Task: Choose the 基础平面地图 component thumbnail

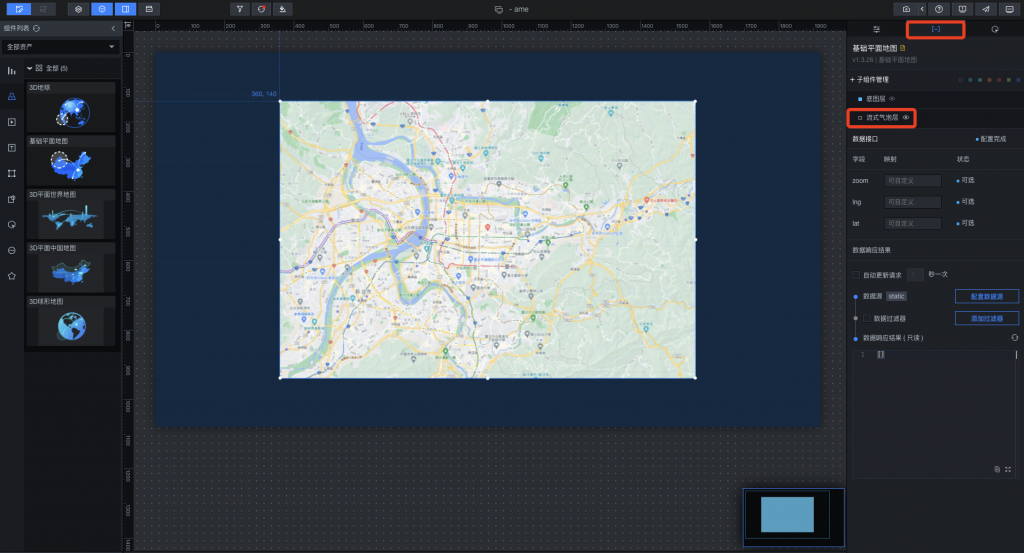Action: (x=71, y=161)
